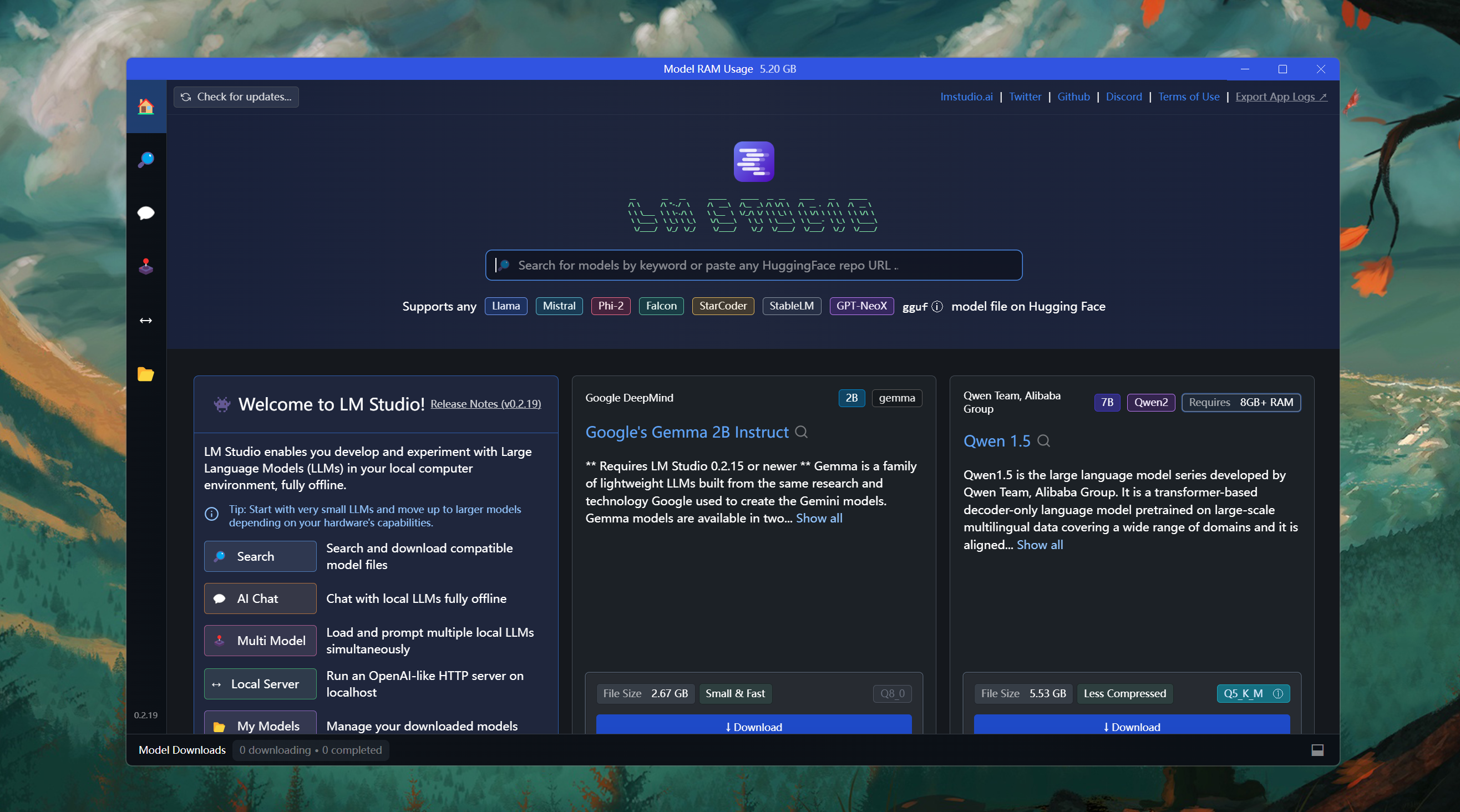Viewport: 1460px width, 812px height.
Task: Click the Q5_K_M quantization badge
Action: [1253, 693]
